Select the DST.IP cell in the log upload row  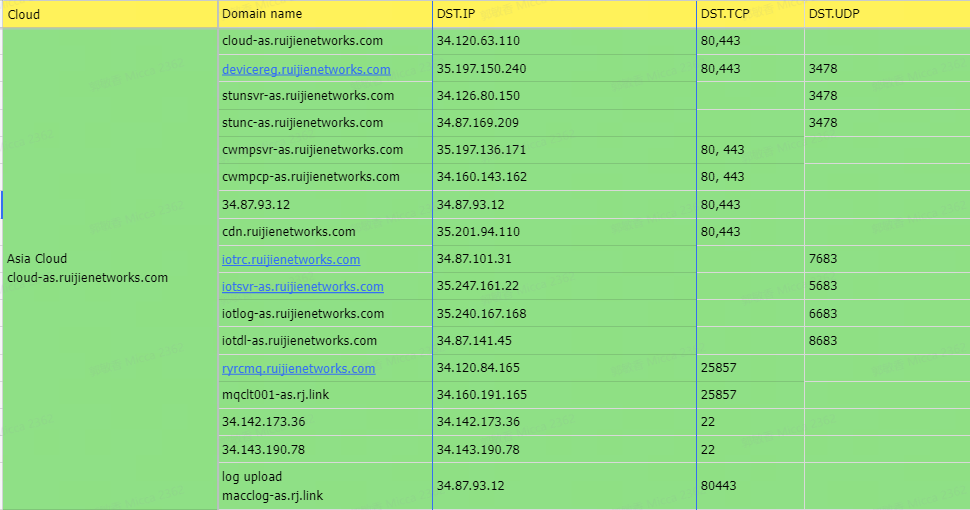[564, 486]
